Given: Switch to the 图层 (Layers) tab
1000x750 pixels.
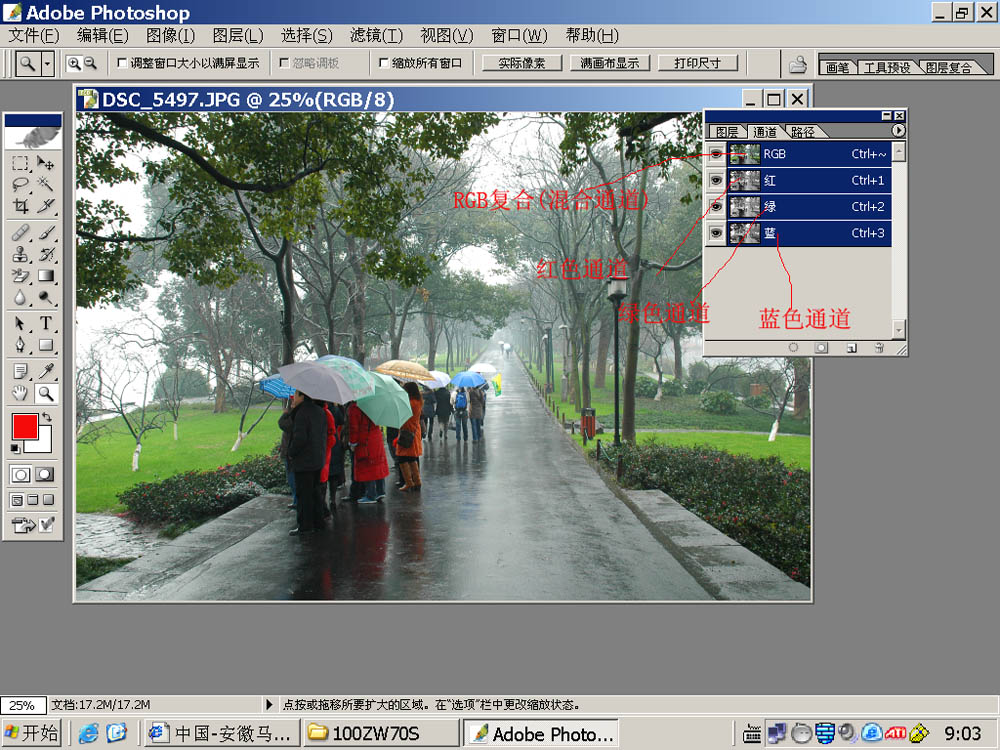Looking at the screenshot, I should pos(726,132).
